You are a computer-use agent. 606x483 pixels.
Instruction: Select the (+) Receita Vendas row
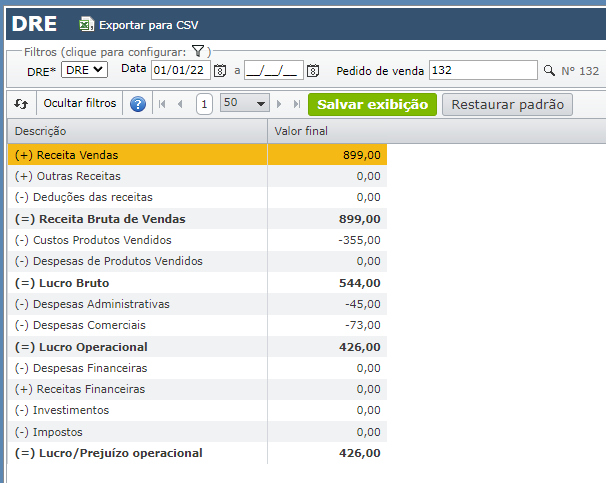coord(197,155)
